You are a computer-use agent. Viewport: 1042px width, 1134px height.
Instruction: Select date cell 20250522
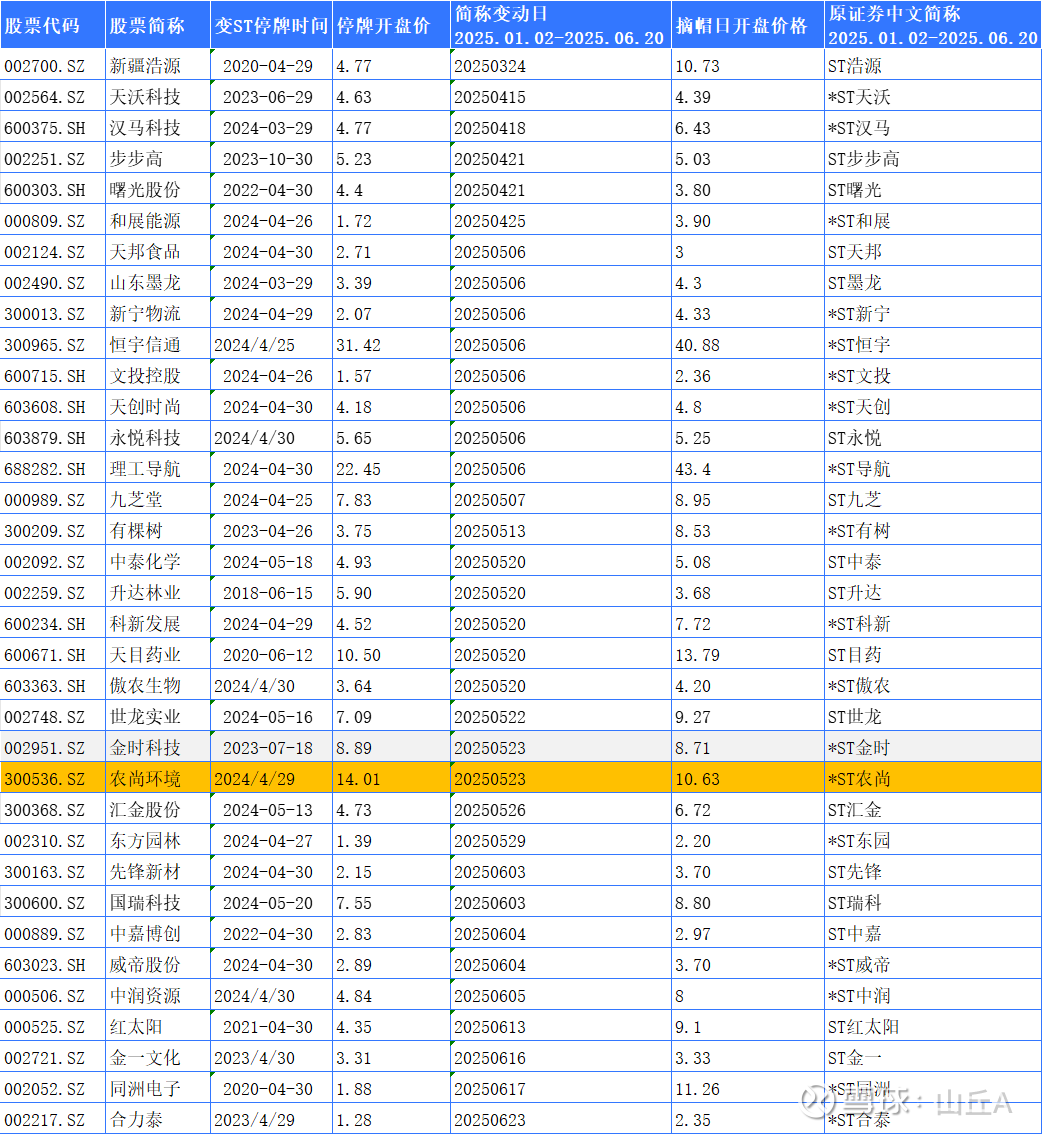click(560, 717)
